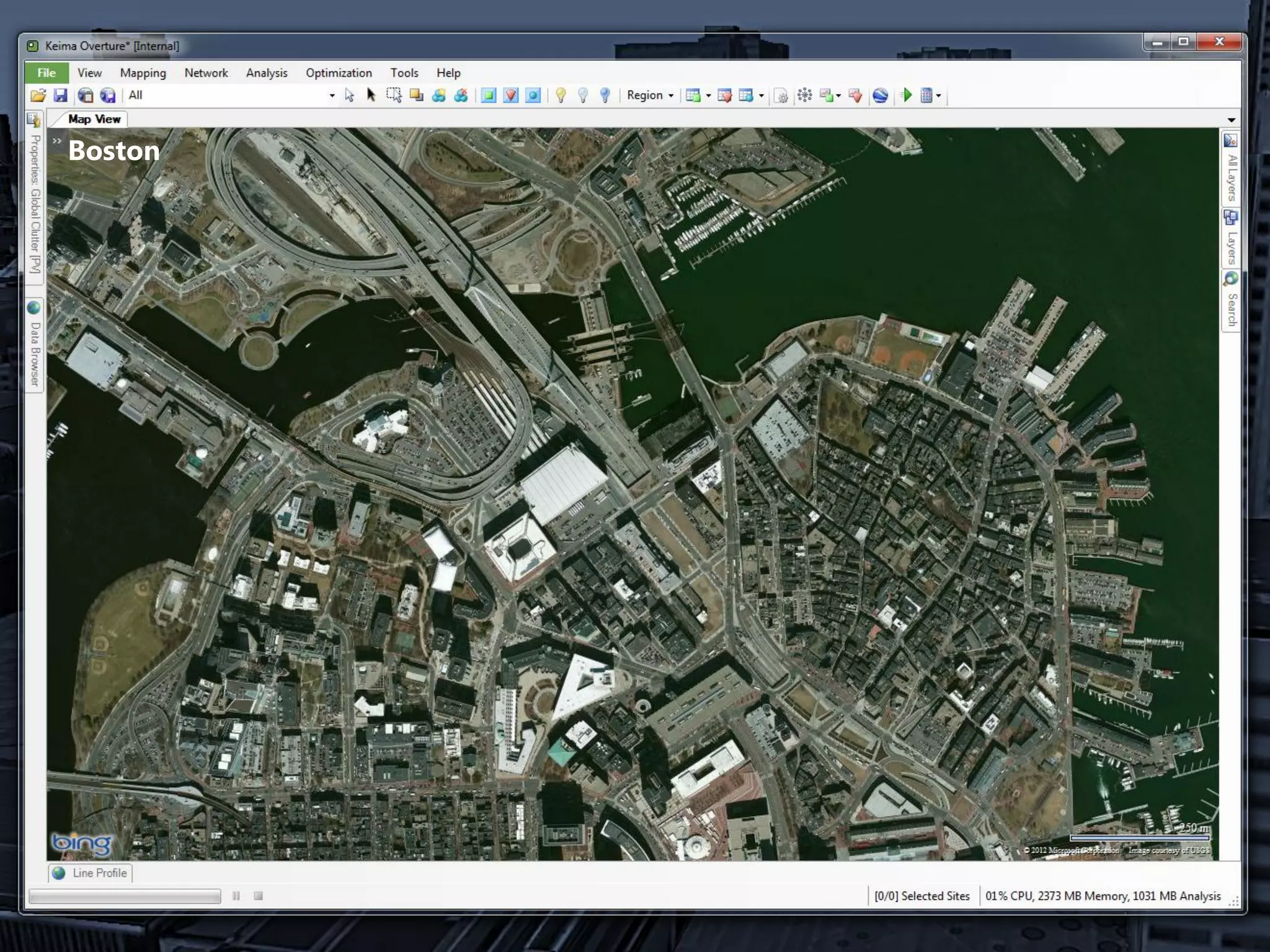Open the All filter dropdown
The image size is (1270, 952).
(332, 95)
